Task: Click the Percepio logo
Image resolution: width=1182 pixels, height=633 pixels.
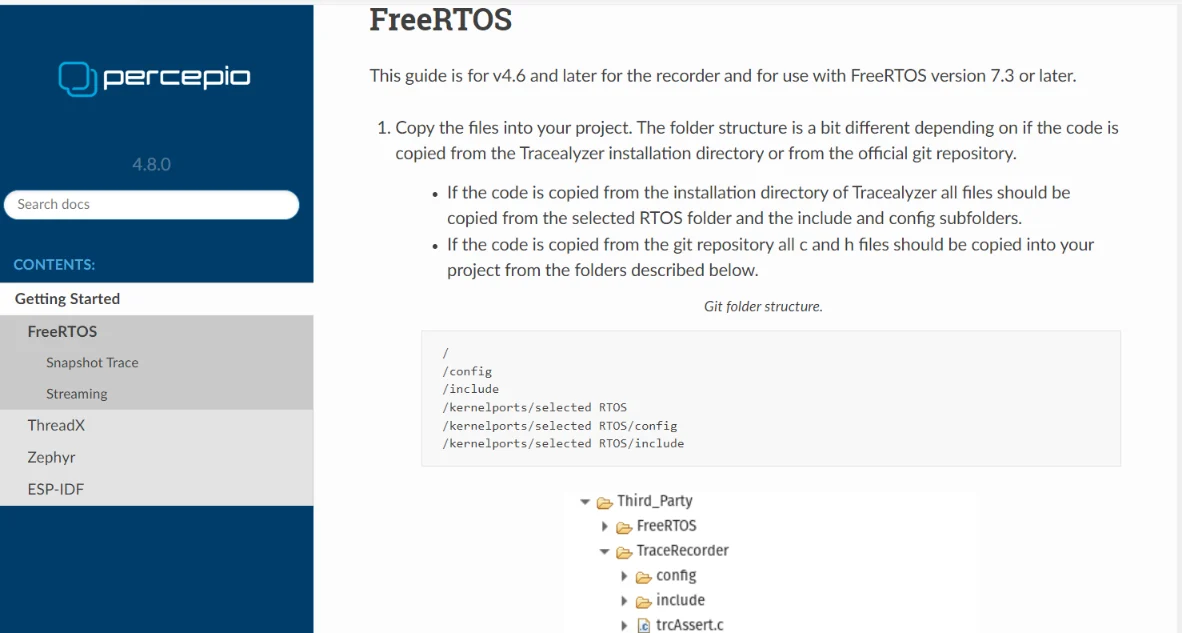Action: [154, 77]
